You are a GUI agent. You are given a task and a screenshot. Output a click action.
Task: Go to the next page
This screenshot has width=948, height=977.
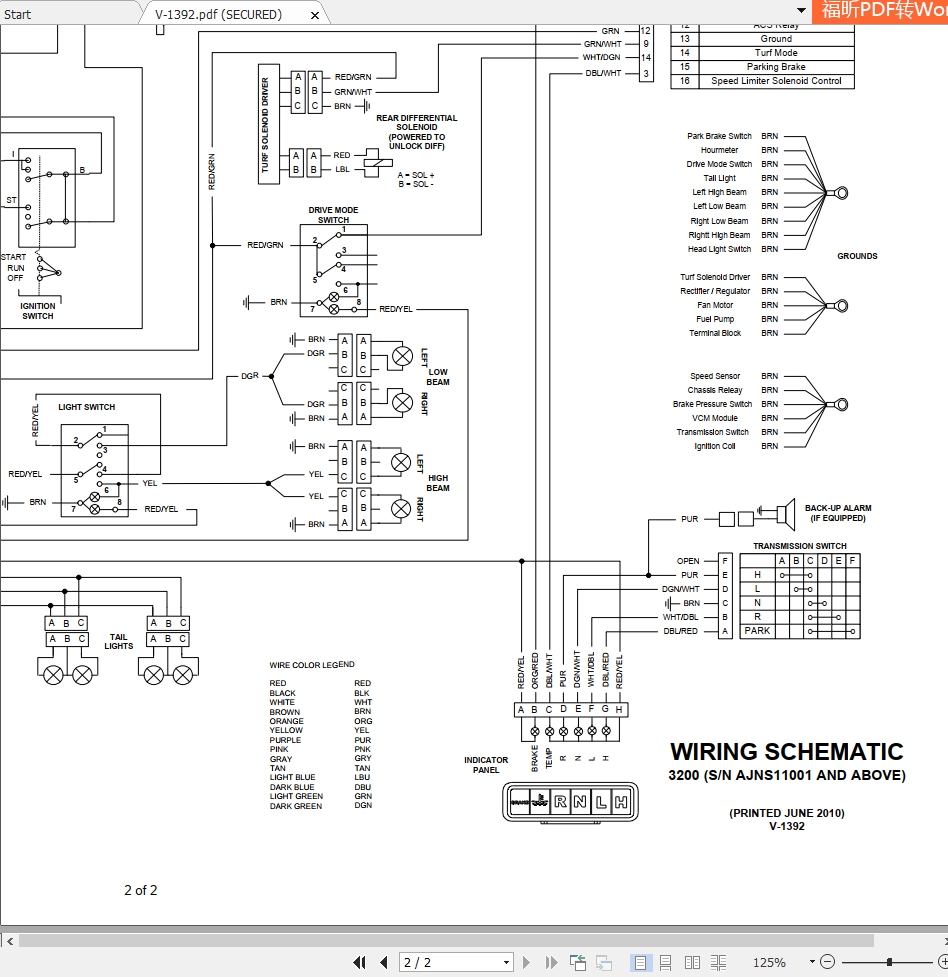pos(527,962)
